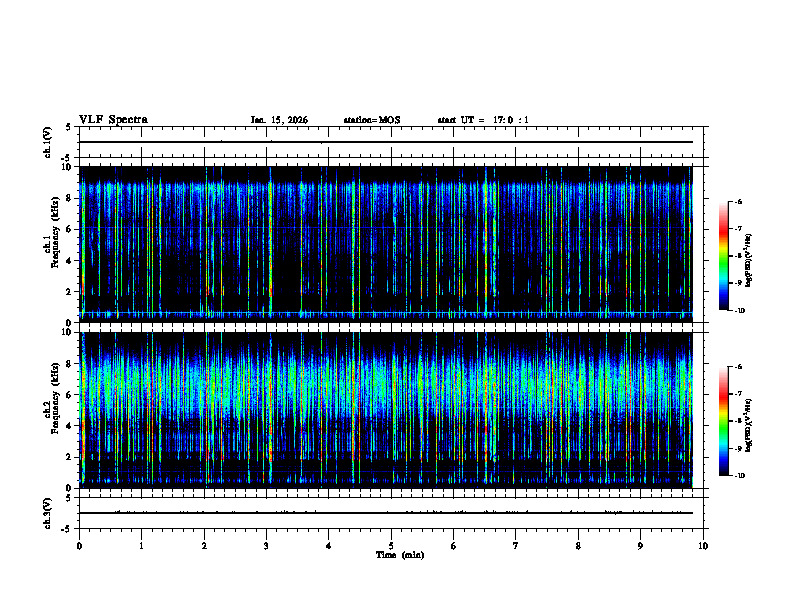This screenshot has height=612, width=792.
Task: Click the "station=MOS" label
Action: tap(372, 120)
